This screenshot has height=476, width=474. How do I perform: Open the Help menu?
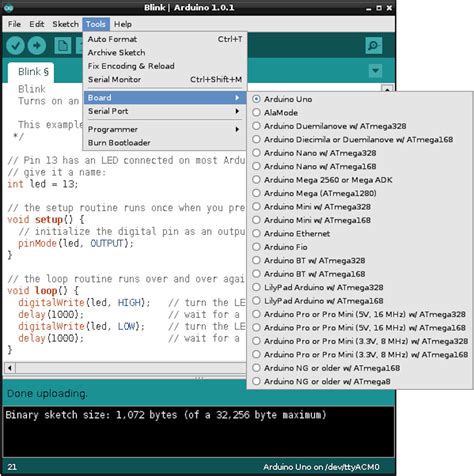coord(123,24)
